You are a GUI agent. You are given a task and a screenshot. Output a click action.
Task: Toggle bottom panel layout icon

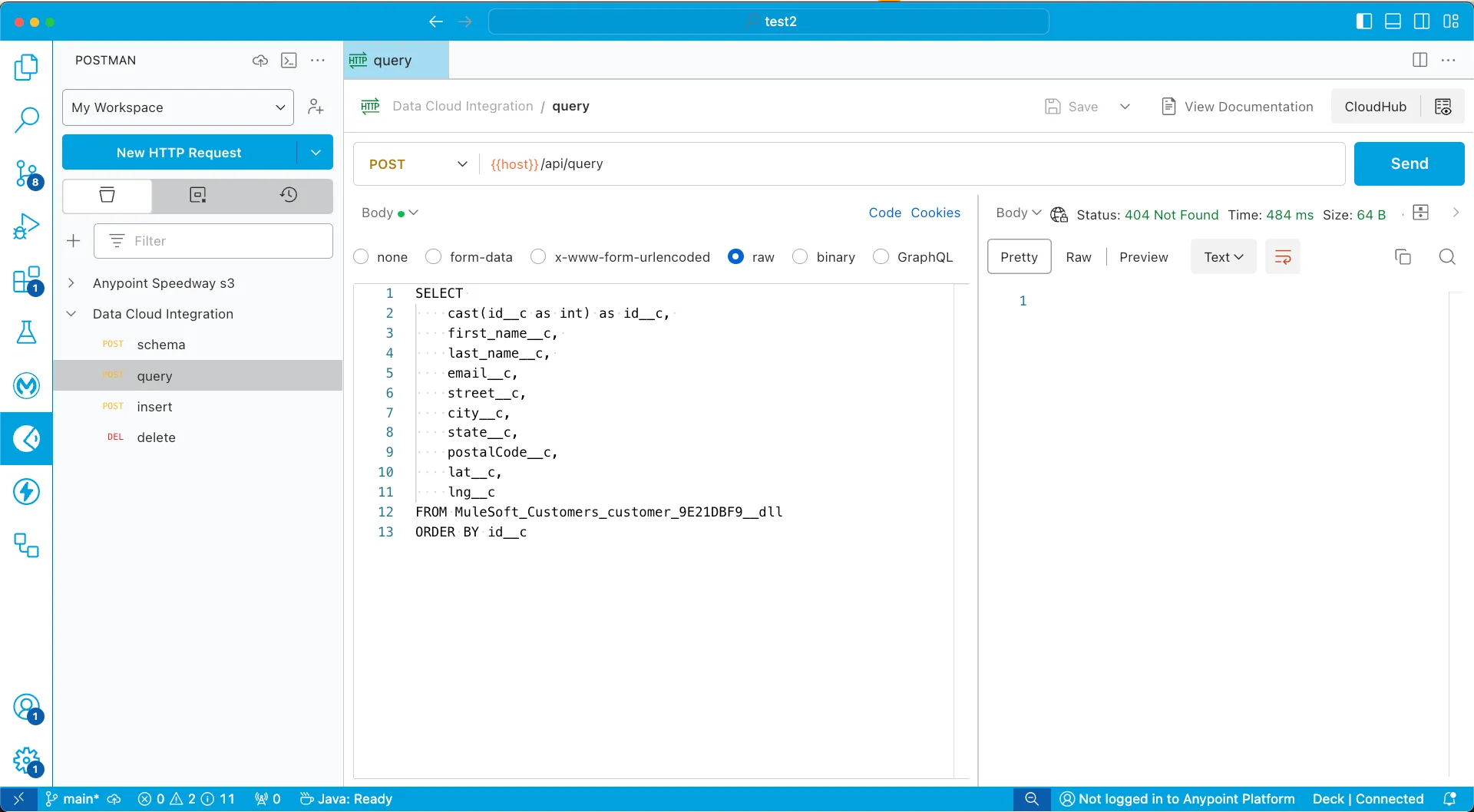(x=1393, y=21)
